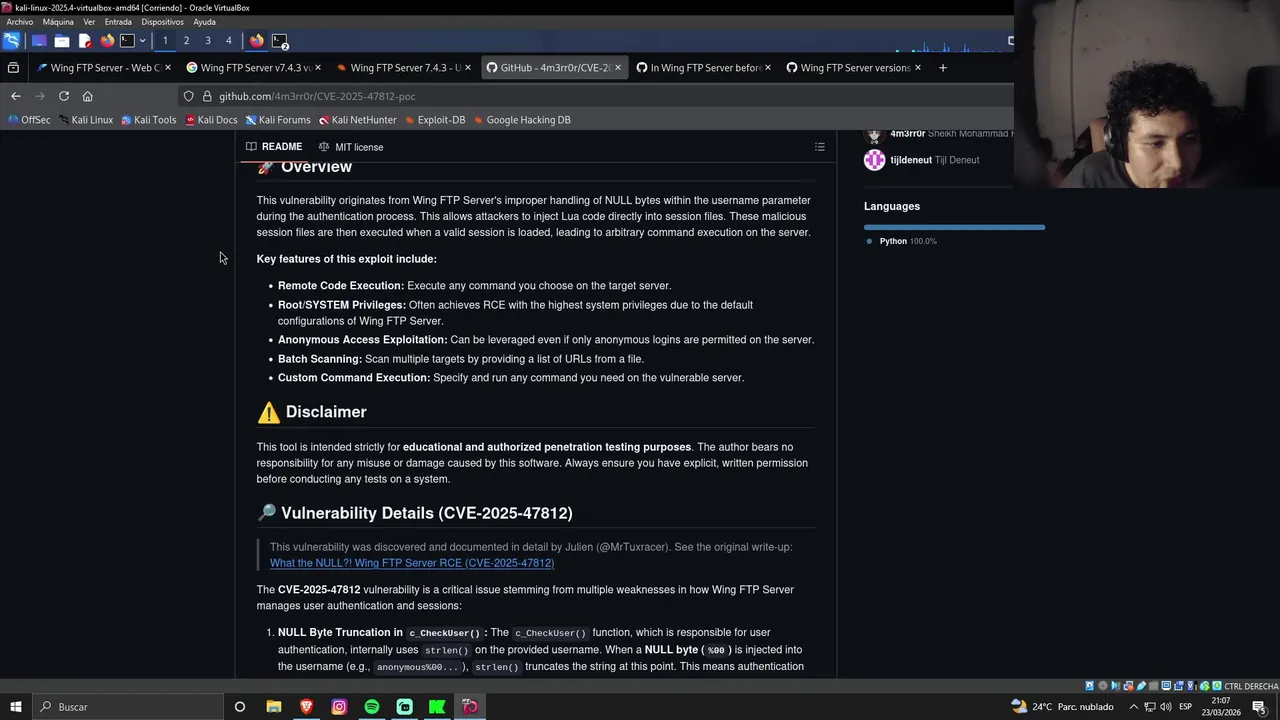Click the Buscar taskbar search box
The height and width of the screenshot is (720, 1280).
(x=128, y=707)
